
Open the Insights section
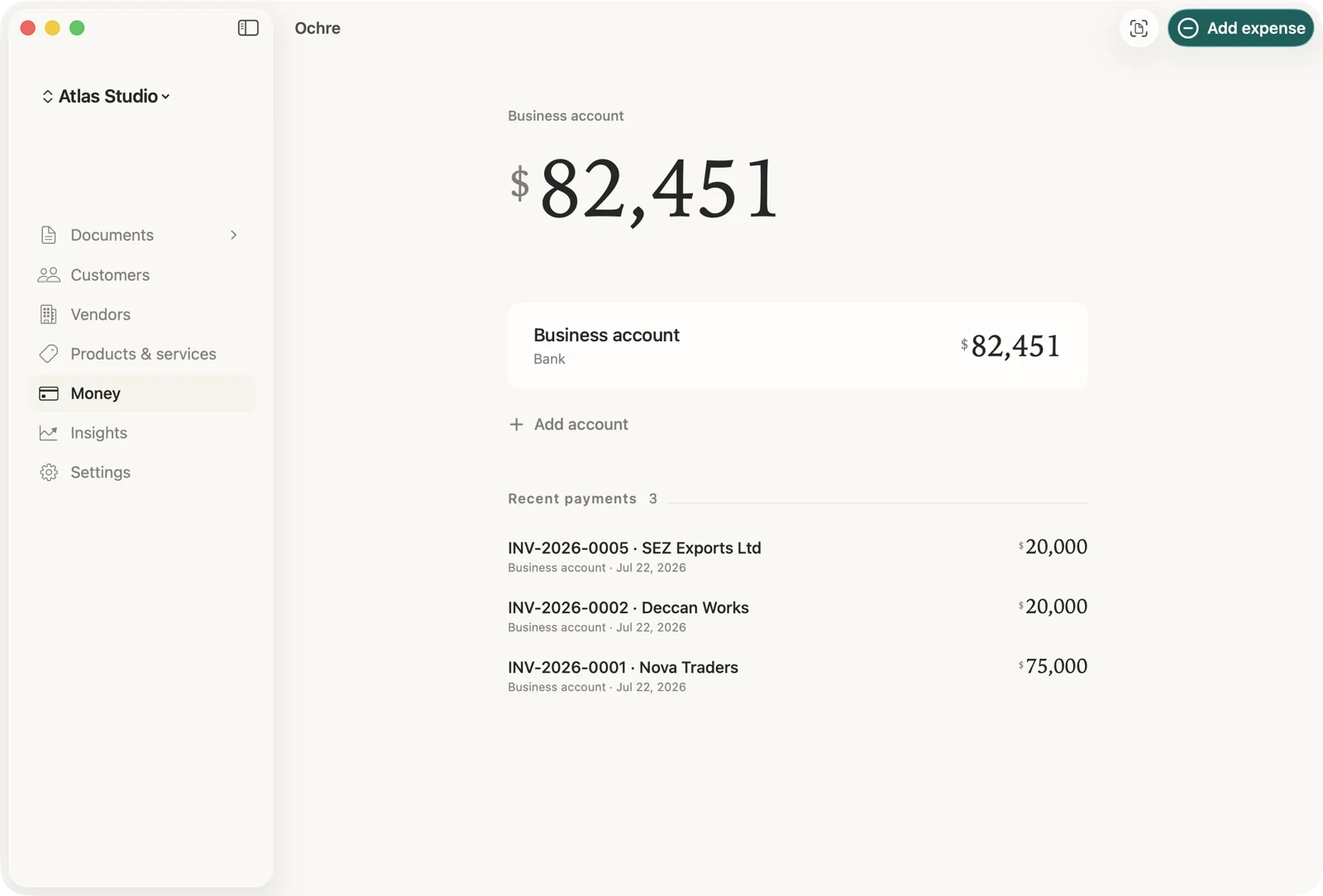point(141,433)
